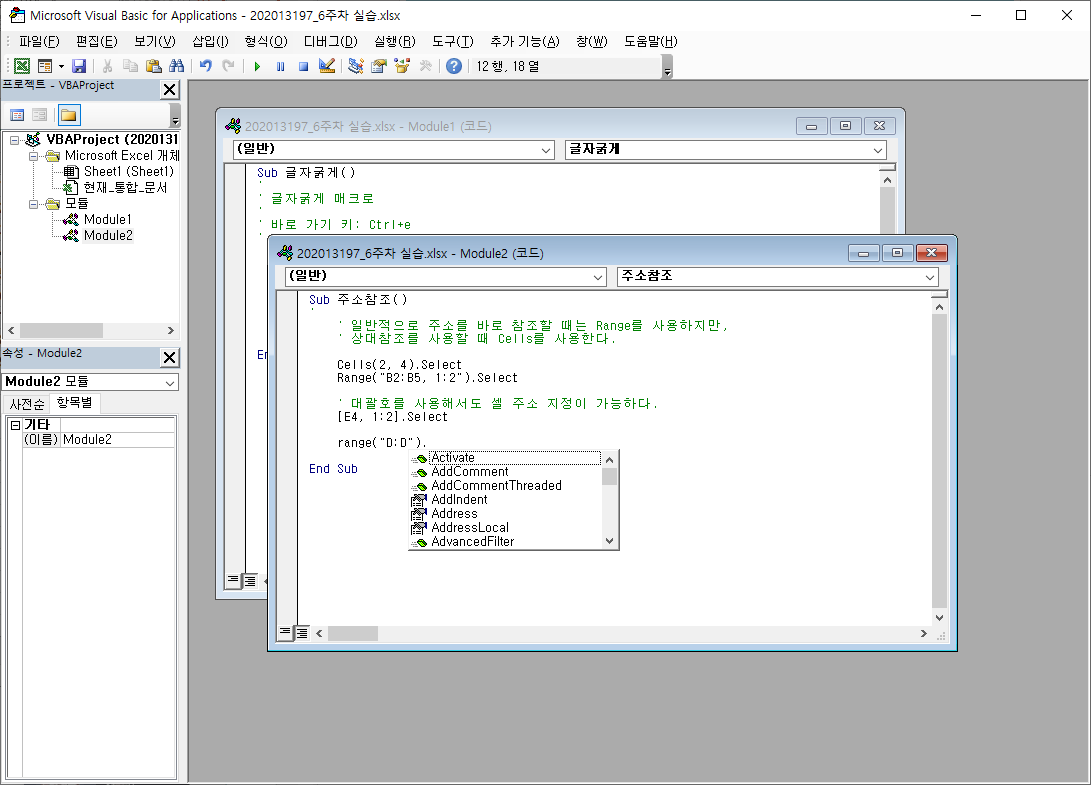Switch to 항목별 properties tab
This screenshot has height=785, width=1091.
(74, 402)
